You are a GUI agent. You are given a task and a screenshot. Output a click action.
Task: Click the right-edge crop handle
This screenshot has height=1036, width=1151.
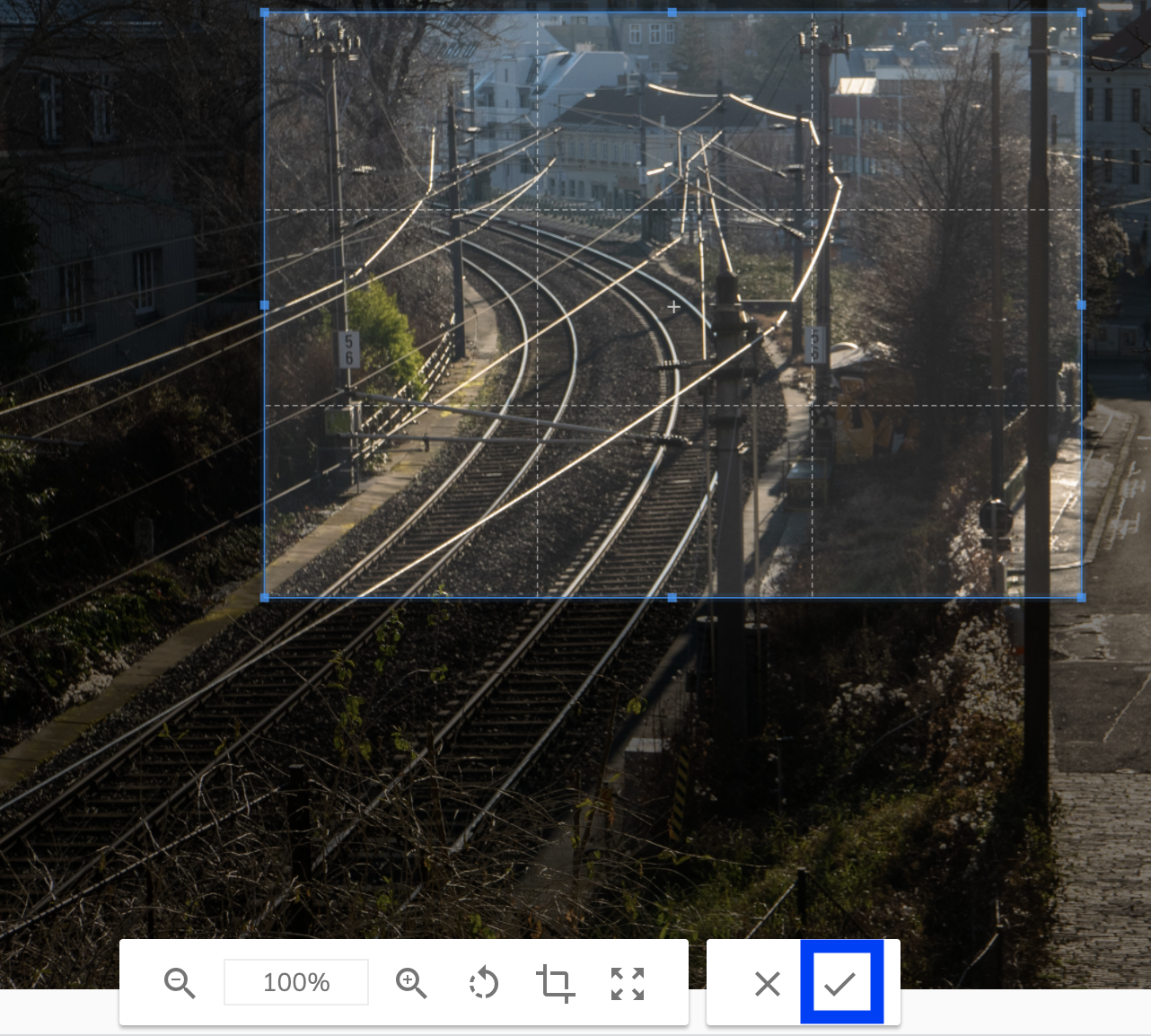pos(1080,305)
